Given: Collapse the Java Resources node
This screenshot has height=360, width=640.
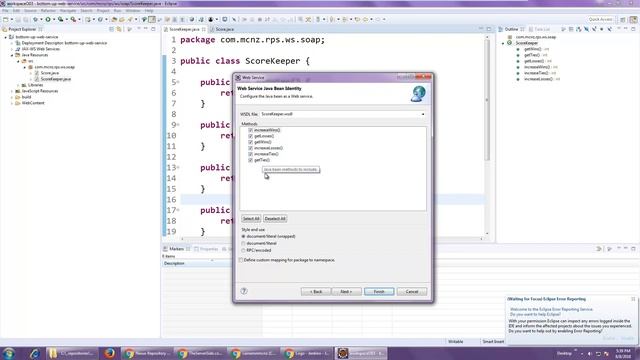Looking at the screenshot, I should coord(12,55).
